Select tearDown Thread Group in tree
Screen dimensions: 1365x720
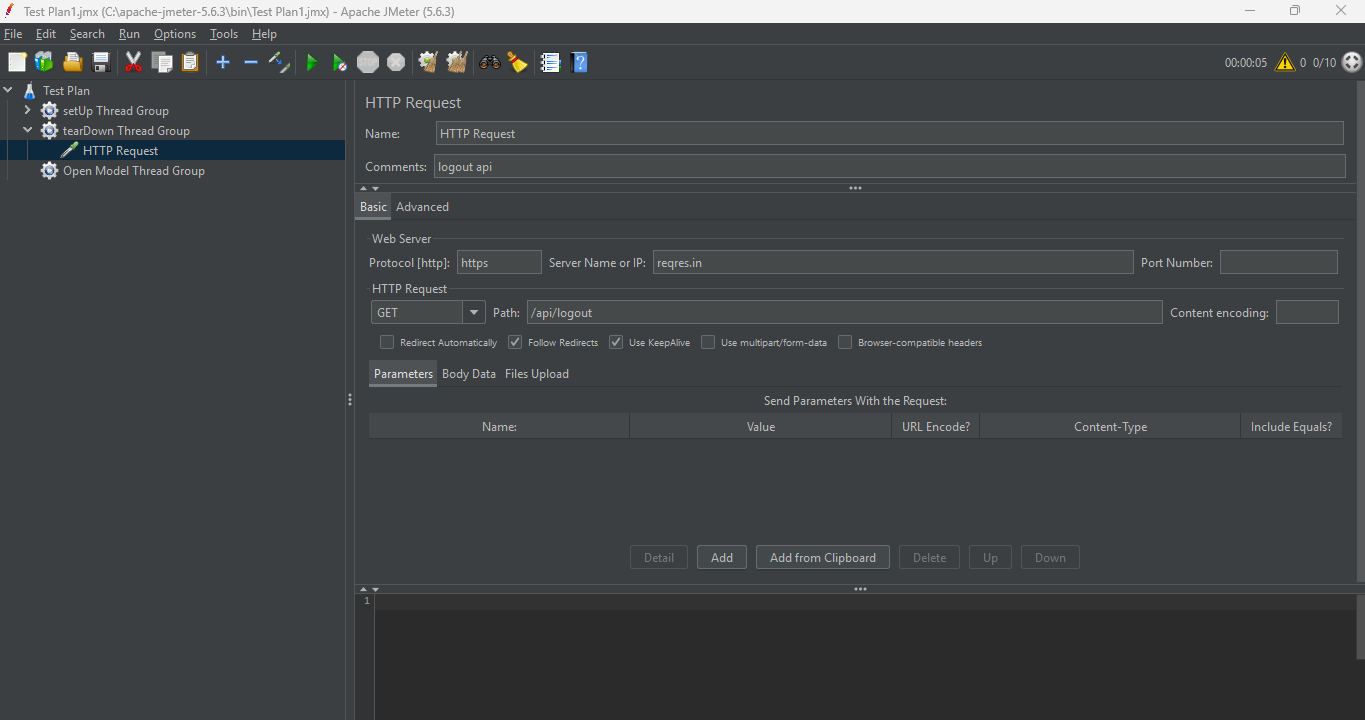click(126, 131)
